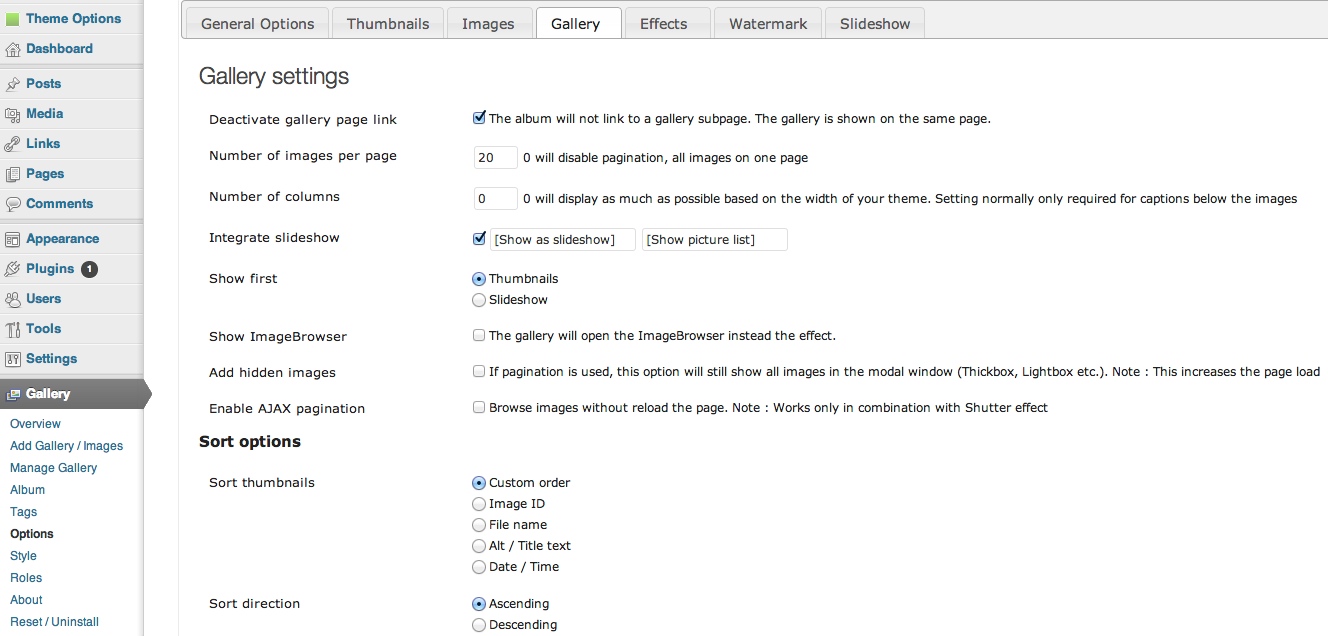Screen dimensions: 1328x636
Task: Click the Dashboard house icon
Action: (x=12, y=49)
